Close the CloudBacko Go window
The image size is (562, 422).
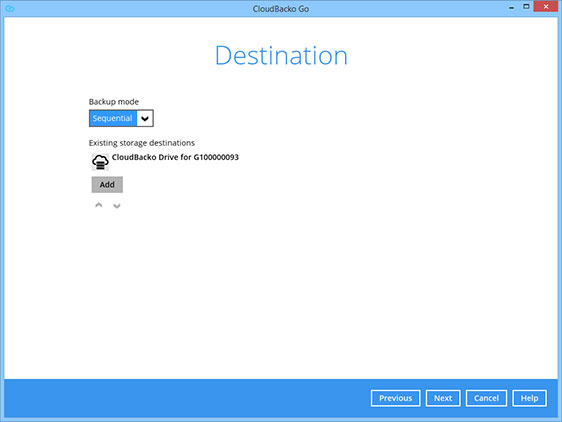pos(546,6)
